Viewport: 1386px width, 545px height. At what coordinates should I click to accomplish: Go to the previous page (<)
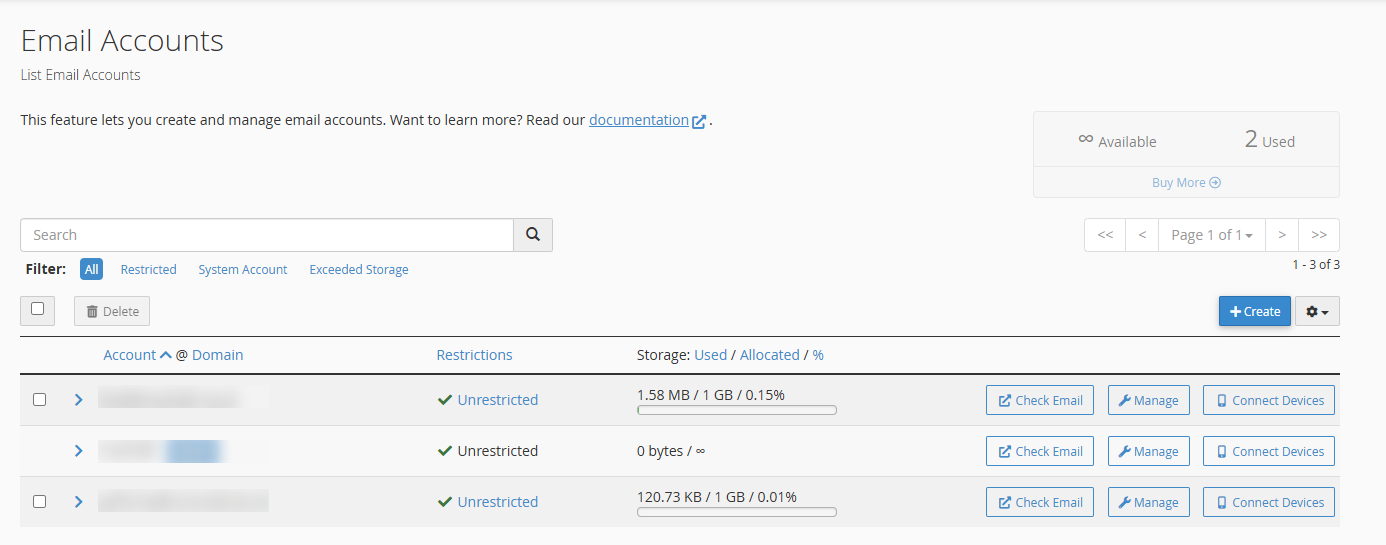coord(1142,235)
